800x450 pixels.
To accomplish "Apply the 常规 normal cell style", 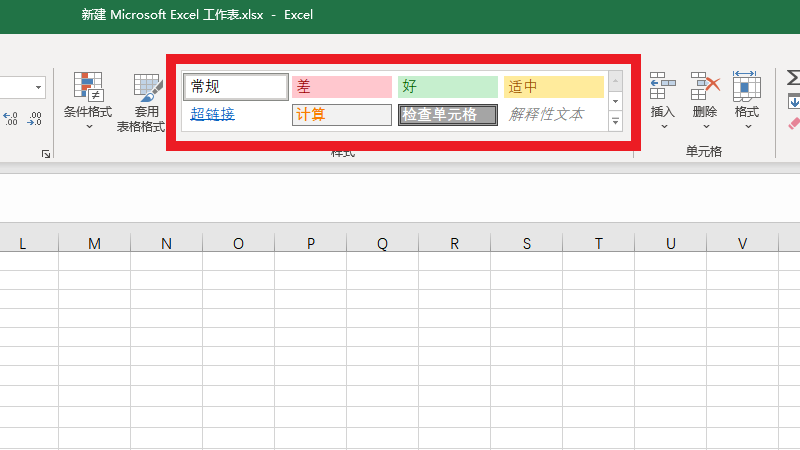I will click(x=236, y=87).
